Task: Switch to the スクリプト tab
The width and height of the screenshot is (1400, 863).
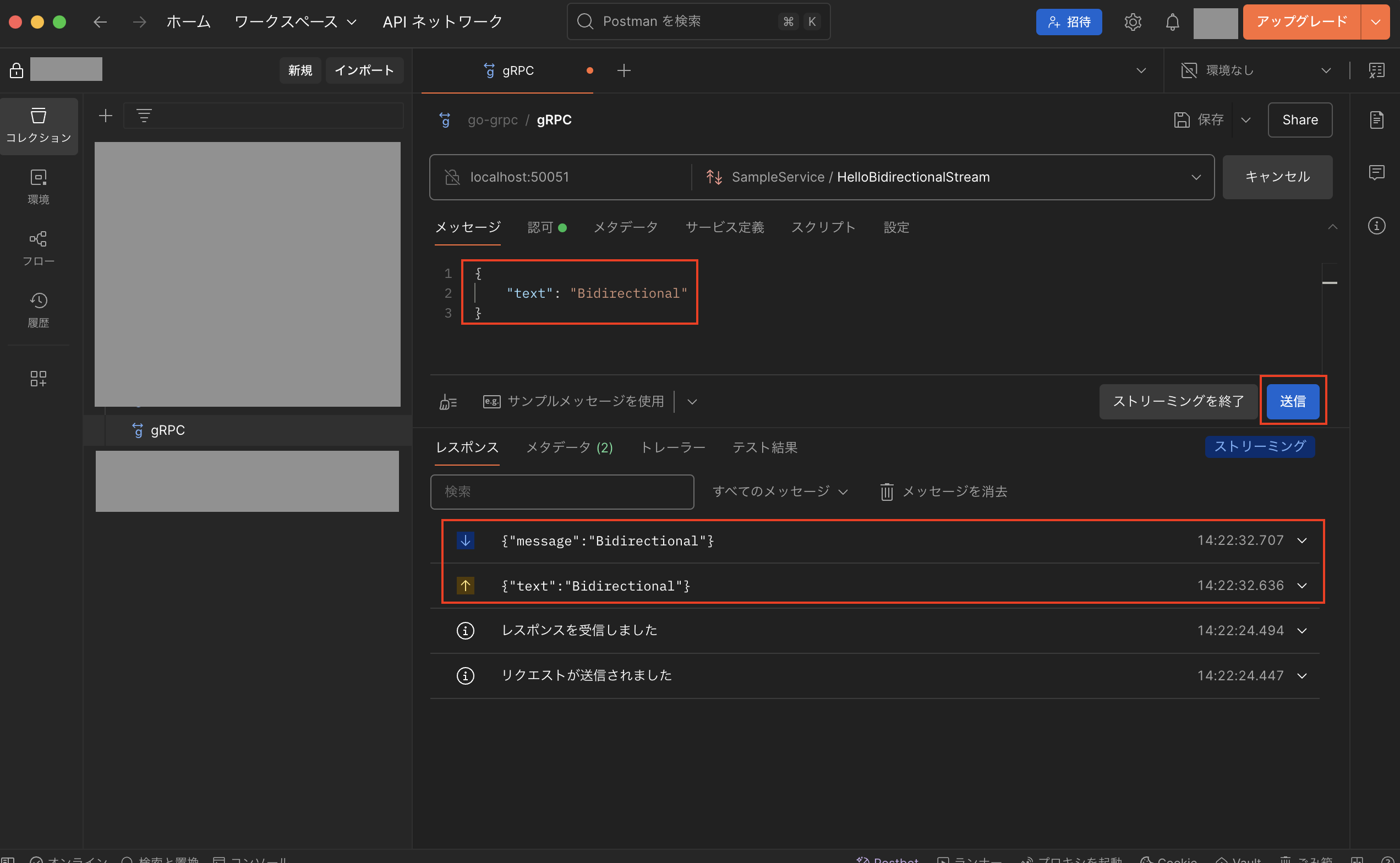Action: click(824, 227)
